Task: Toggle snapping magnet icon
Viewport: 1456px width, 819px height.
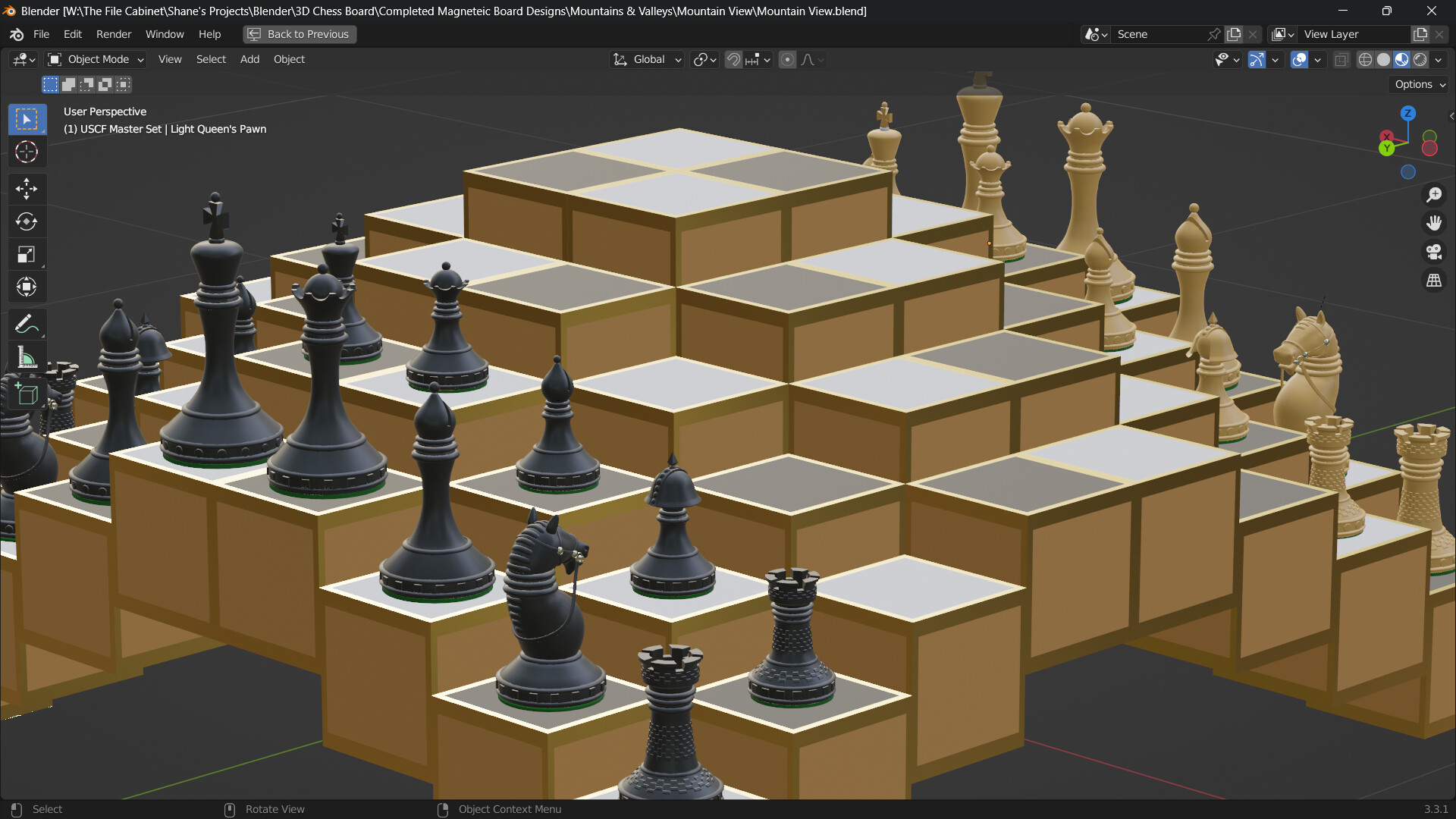Action: pyautogui.click(x=733, y=59)
